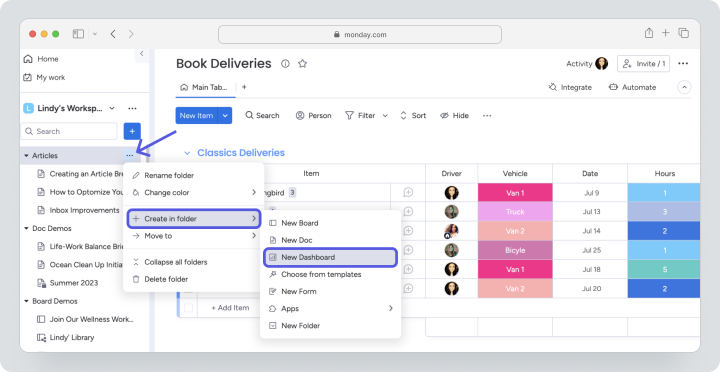Select New Form
This screenshot has height=372, width=720.
[x=330, y=291]
